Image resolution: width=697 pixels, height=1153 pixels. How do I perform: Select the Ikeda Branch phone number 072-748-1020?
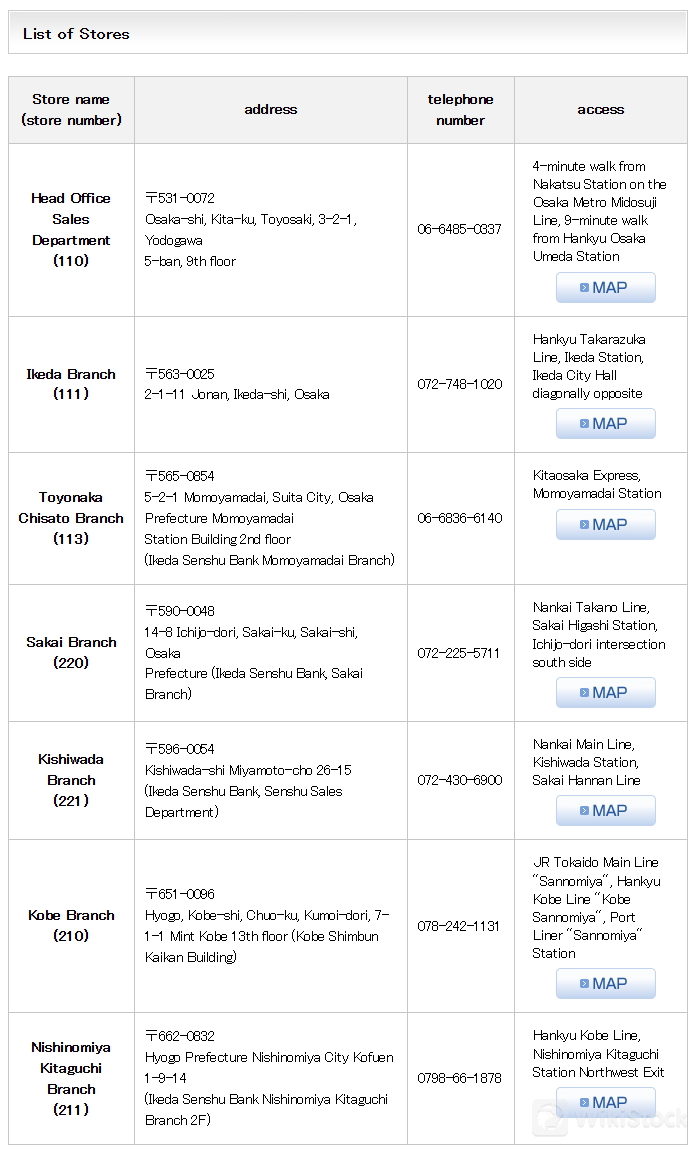tap(460, 384)
